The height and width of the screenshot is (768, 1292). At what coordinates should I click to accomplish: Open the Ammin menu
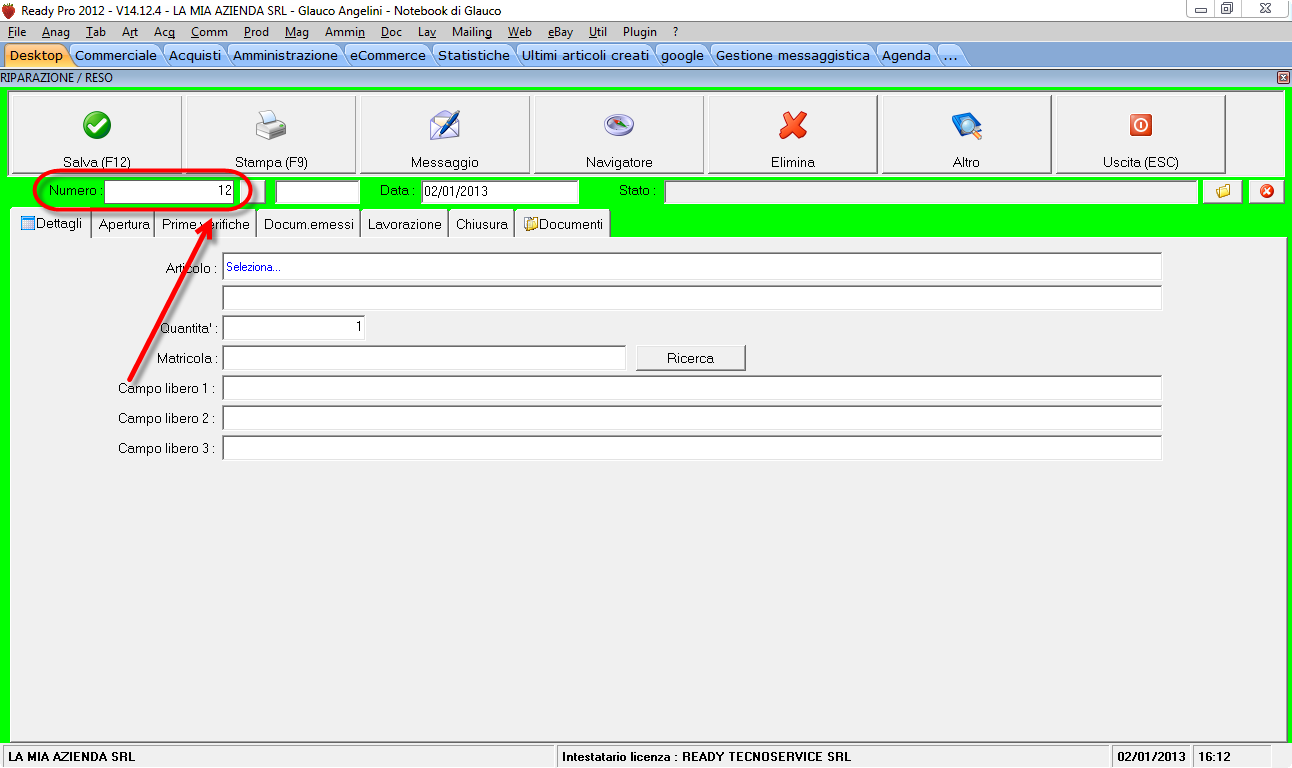point(345,32)
